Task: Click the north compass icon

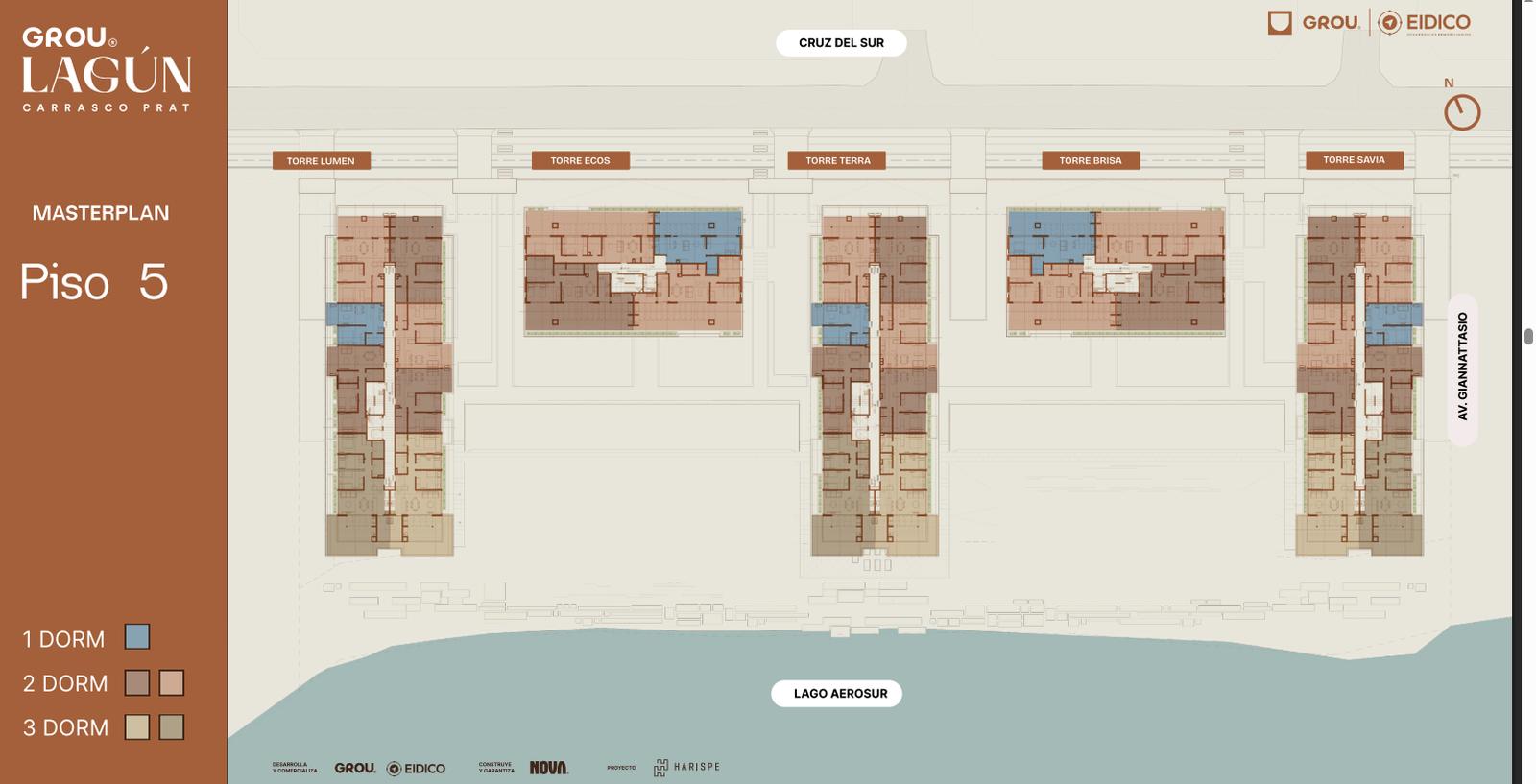Action: click(1462, 112)
